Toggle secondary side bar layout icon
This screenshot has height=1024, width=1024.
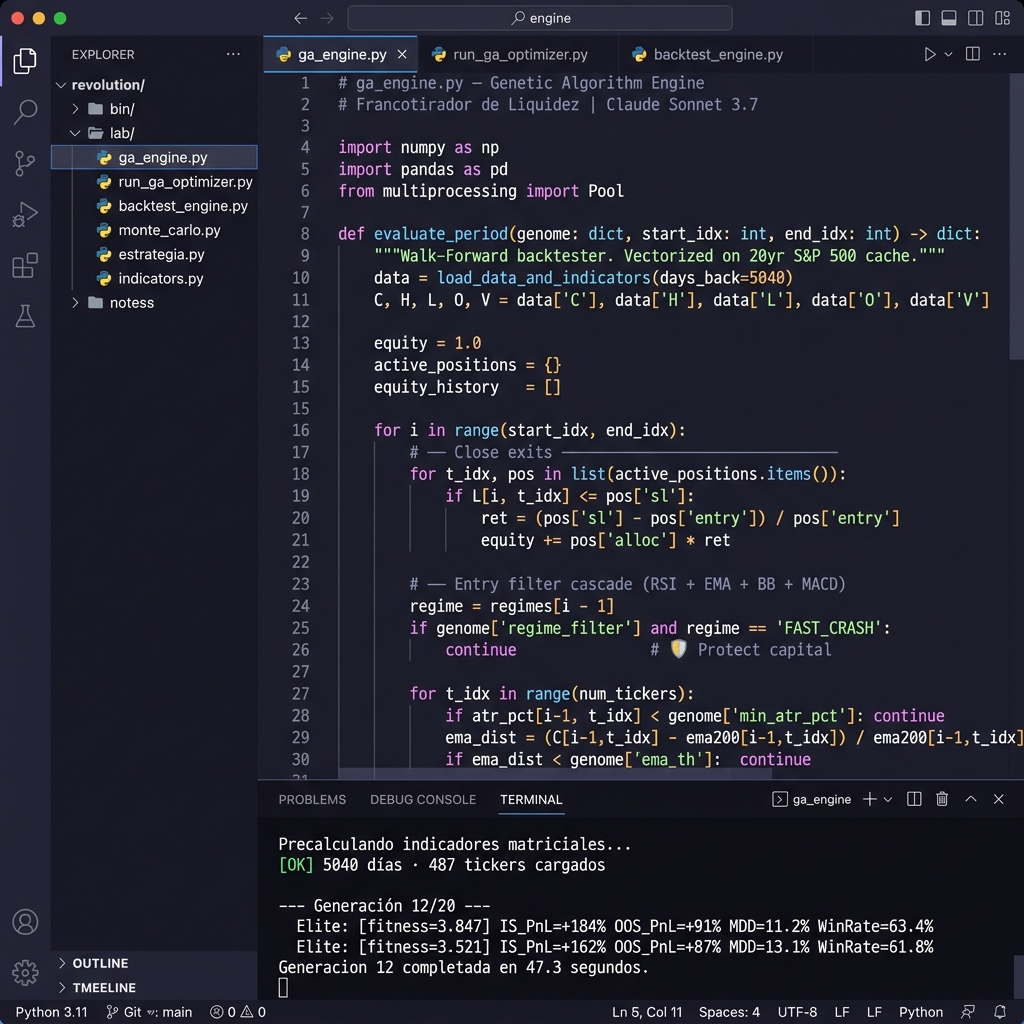(x=976, y=18)
